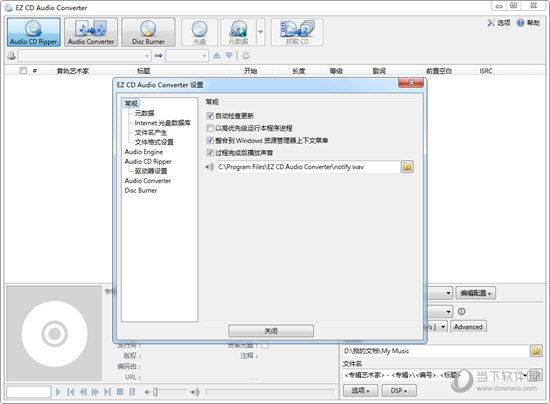Click the playback seek bar
The image size is (550, 404).
[270, 391]
